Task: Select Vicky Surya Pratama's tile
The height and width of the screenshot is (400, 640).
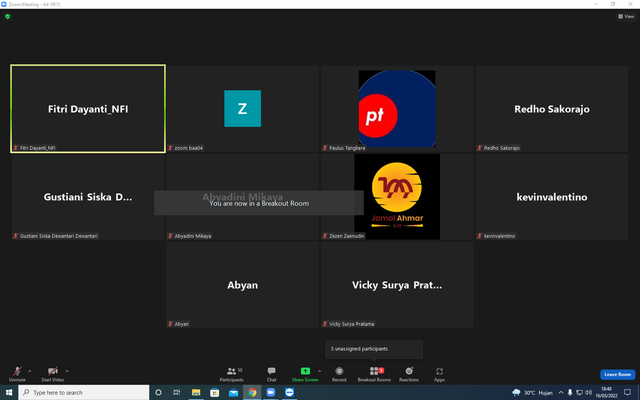Action: click(x=397, y=285)
